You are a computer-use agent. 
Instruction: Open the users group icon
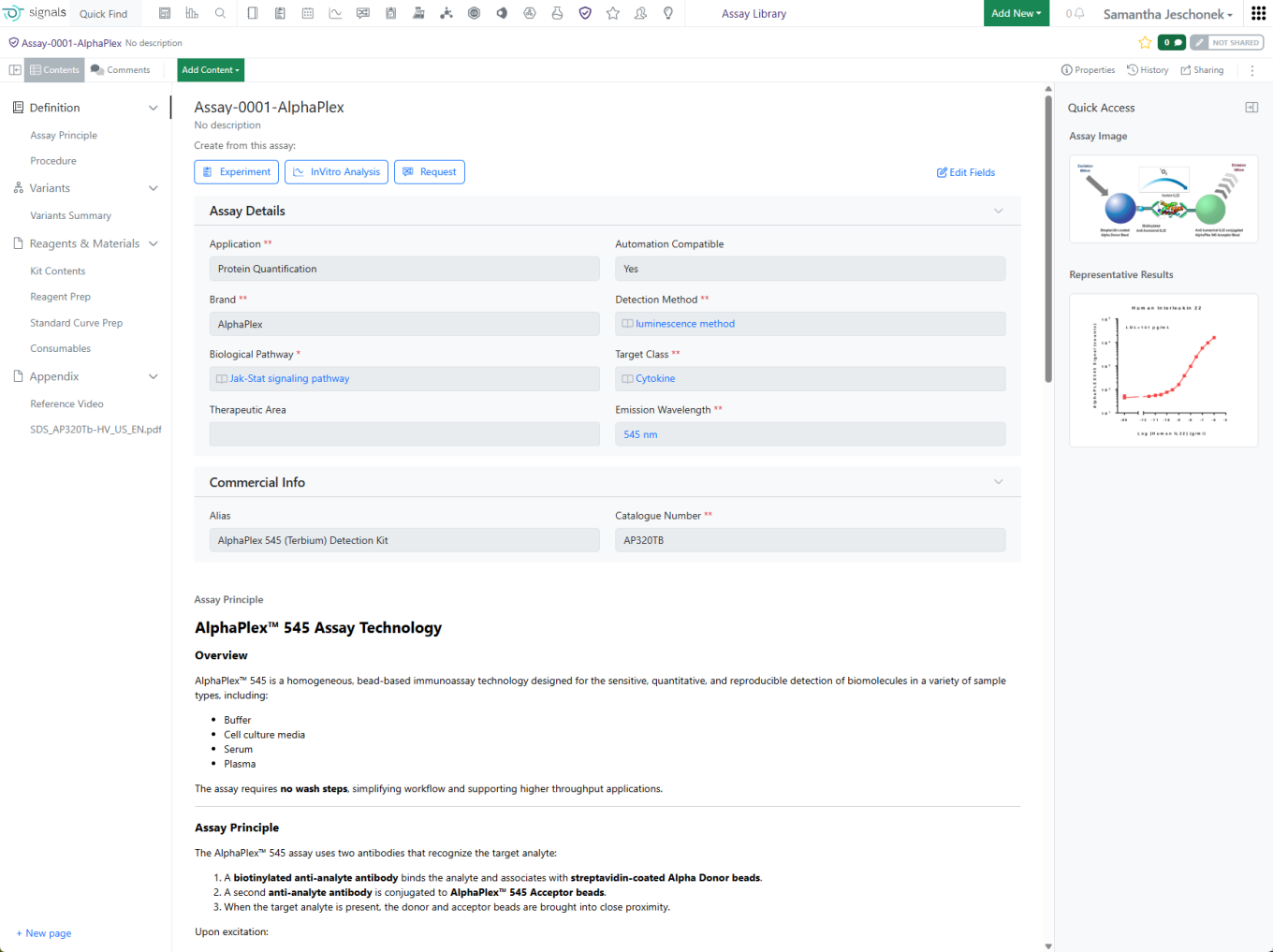coord(640,13)
